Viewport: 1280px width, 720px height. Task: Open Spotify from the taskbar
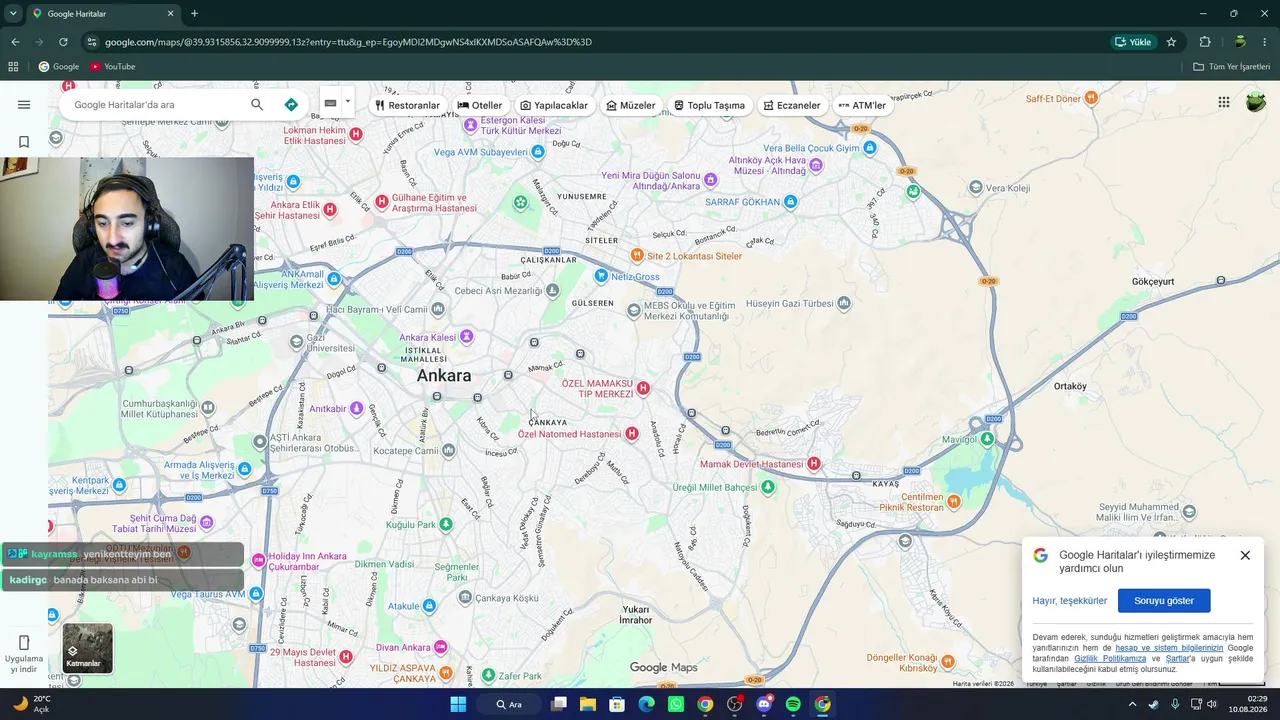[x=793, y=704]
